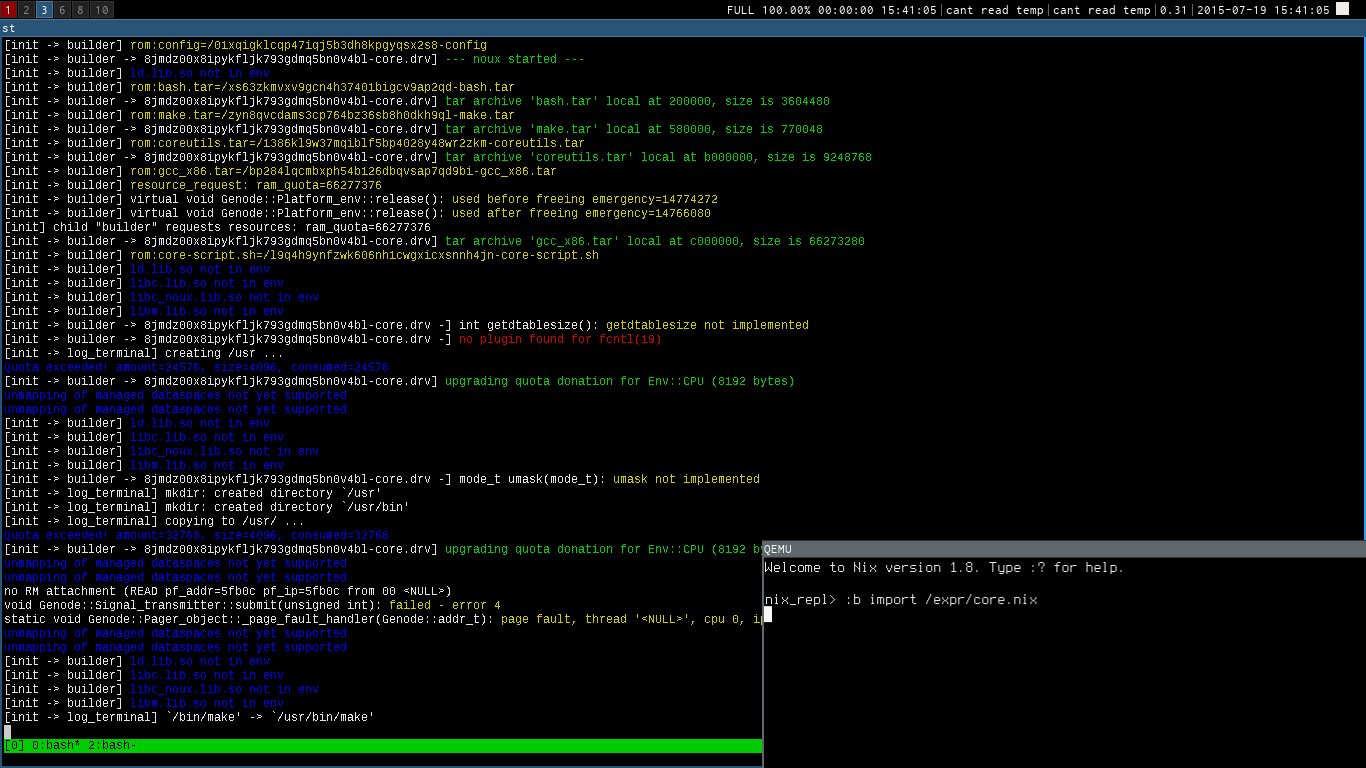Select tmux window 0:bash* in status line
This screenshot has width=1366, height=768.
(x=57, y=746)
